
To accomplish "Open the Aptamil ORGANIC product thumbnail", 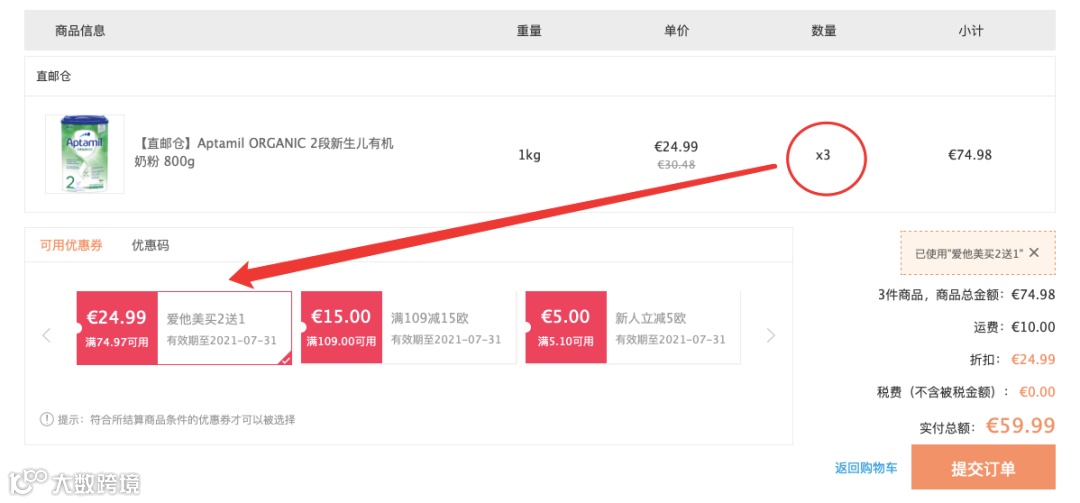I will point(85,154).
